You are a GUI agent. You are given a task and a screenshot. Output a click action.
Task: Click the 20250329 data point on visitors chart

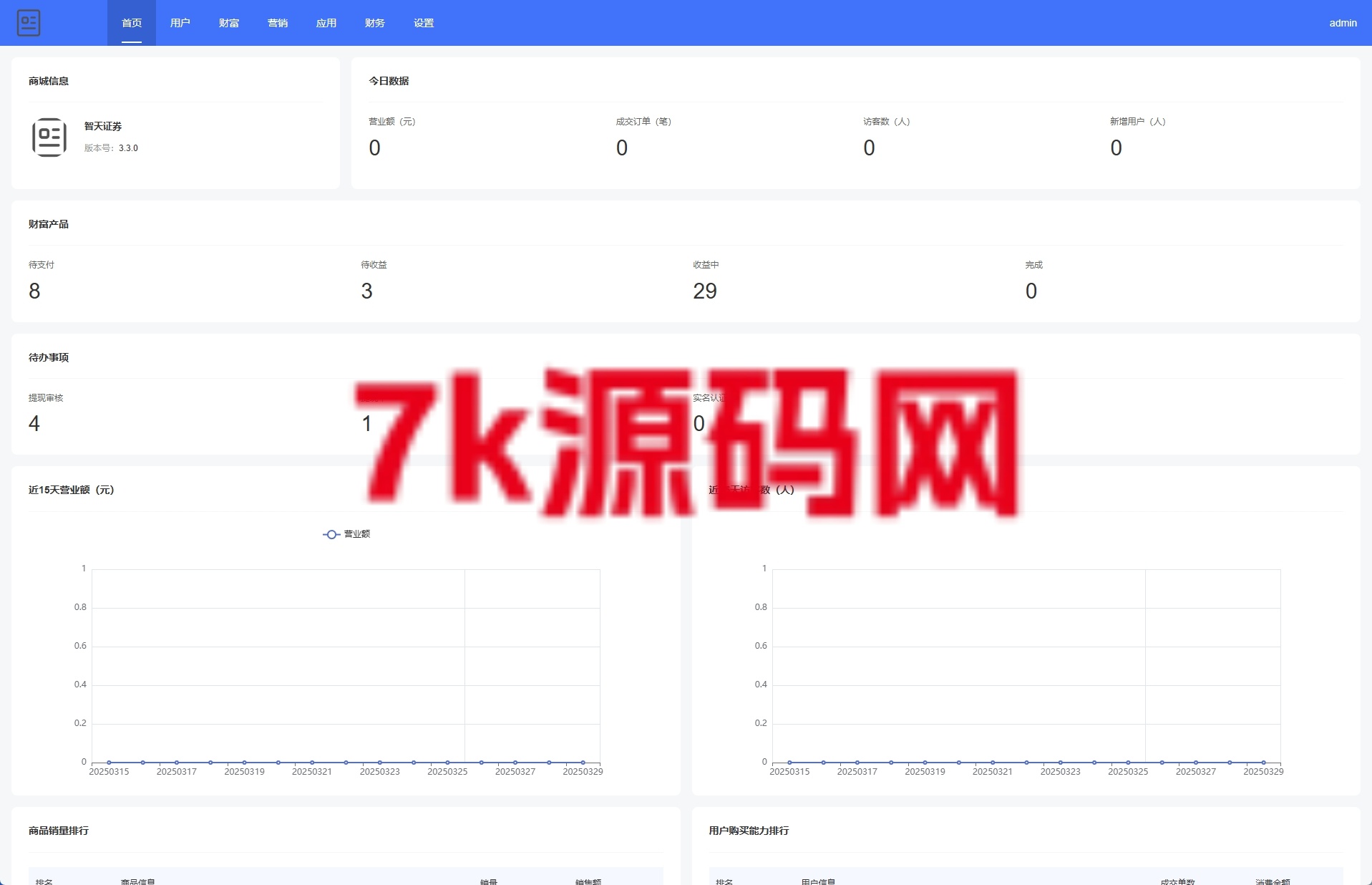click(x=1264, y=763)
